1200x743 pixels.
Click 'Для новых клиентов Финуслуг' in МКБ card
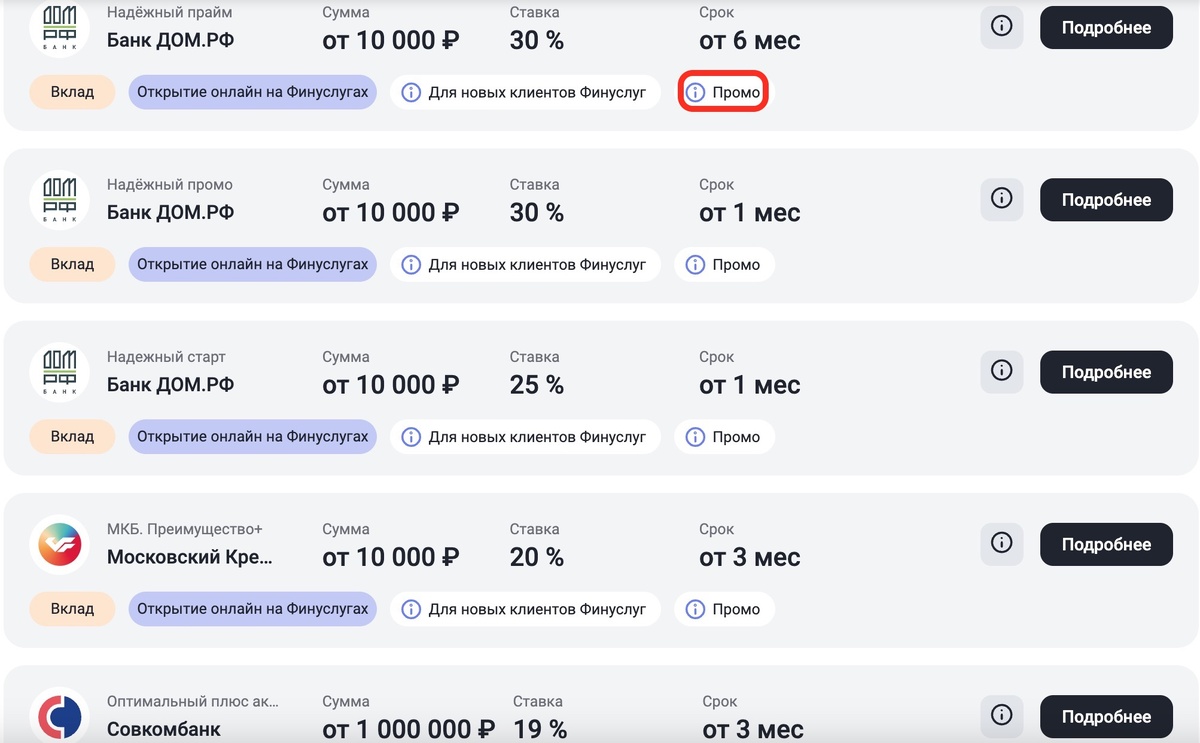(525, 608)
